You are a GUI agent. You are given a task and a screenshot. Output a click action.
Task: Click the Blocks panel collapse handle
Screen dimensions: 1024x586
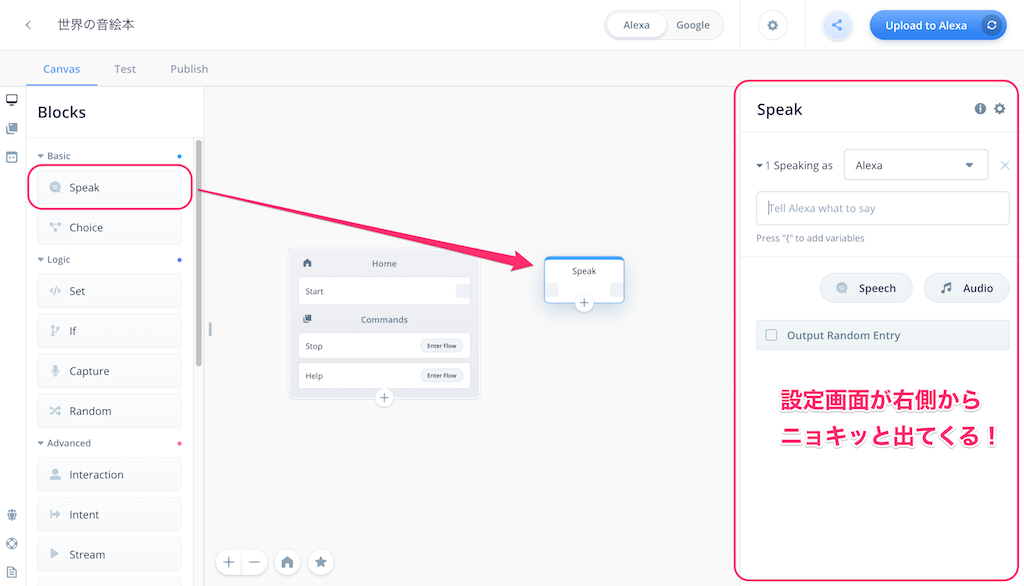point(210,329)
